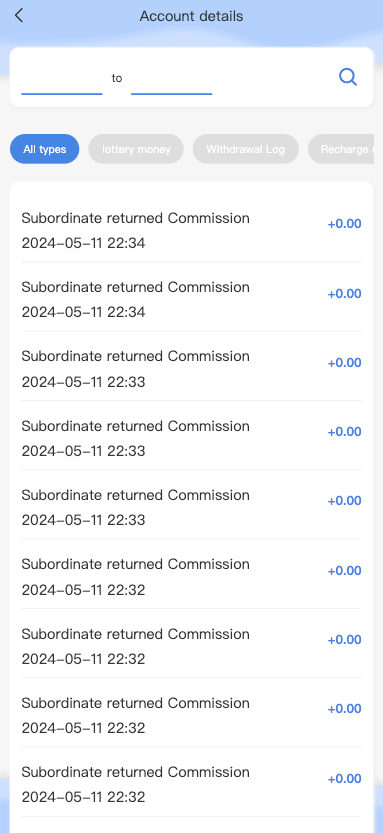This screenshot has width=383, height=833.
Task: Switch to the lottery money tab
Action: (136, 149)
